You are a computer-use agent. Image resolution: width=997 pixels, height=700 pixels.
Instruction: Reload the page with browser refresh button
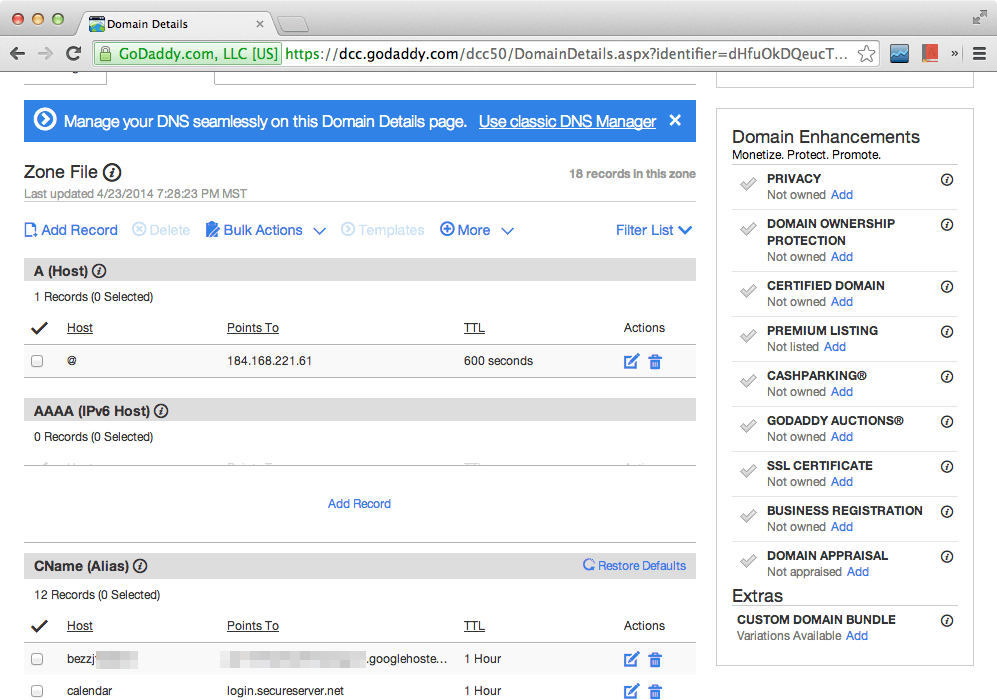pos(73,54)
